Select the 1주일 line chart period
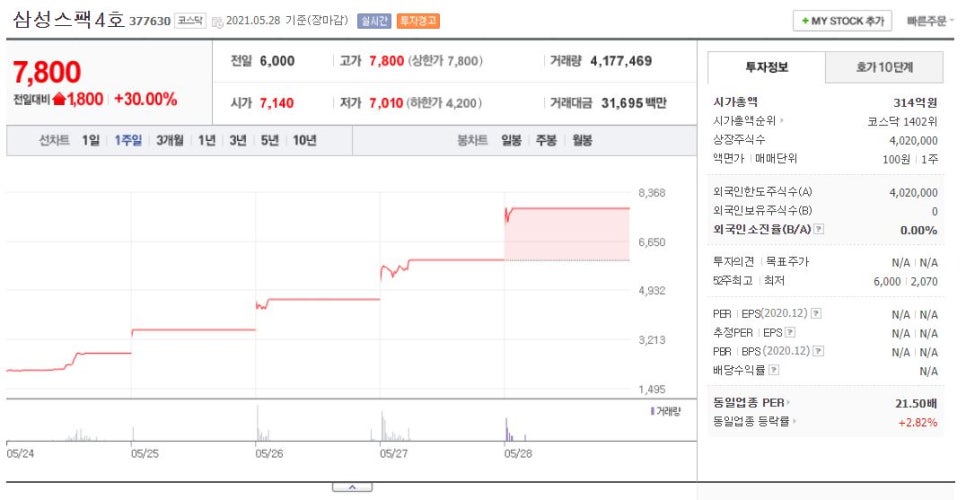 (128, 140)
